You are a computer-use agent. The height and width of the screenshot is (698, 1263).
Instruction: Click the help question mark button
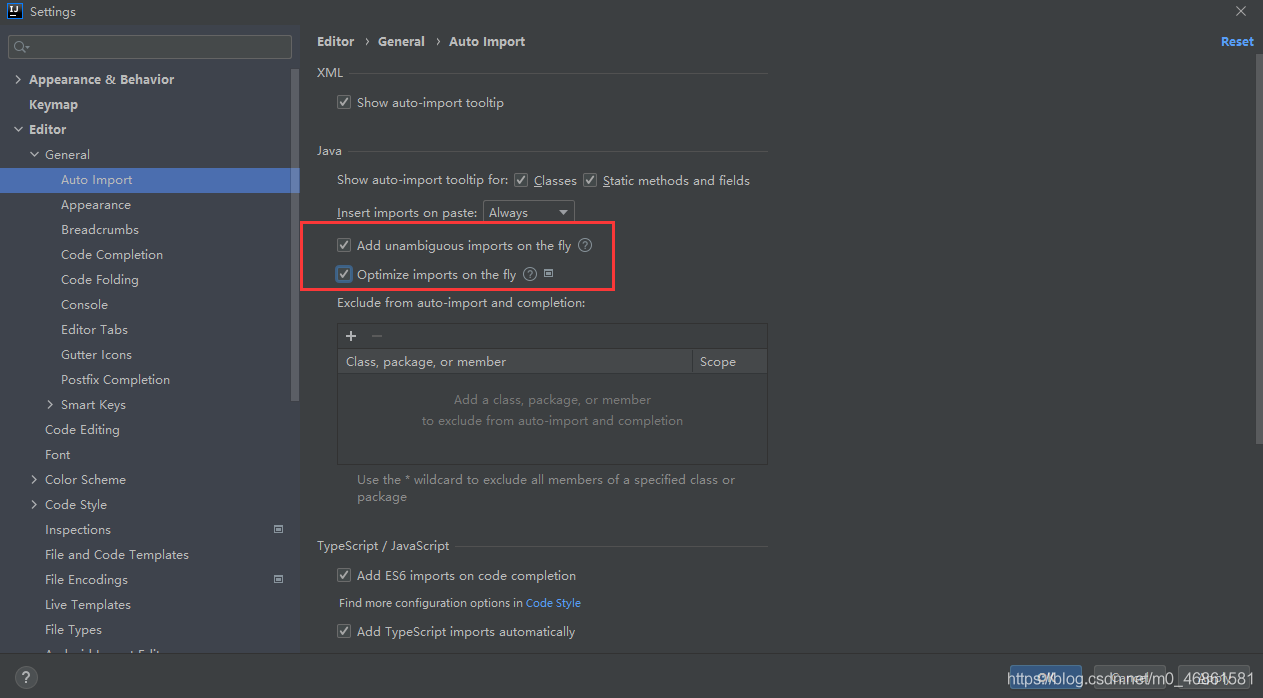(x=27, y=677)
